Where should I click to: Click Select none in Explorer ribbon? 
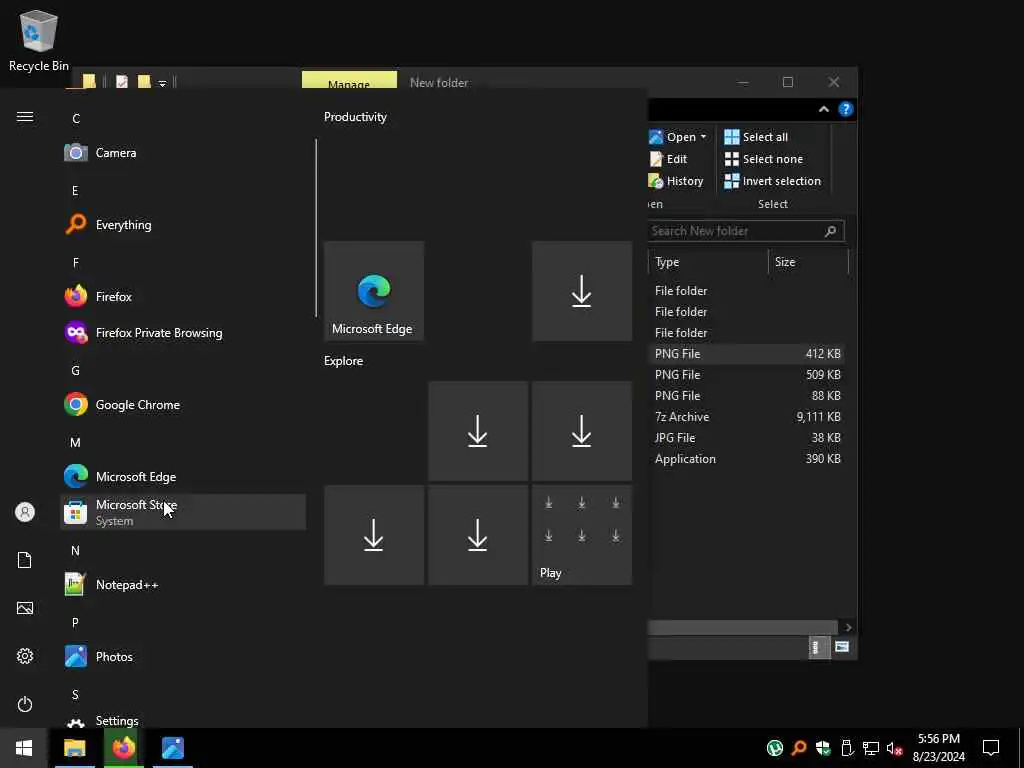pyautogui.click(x=764, y=159)
